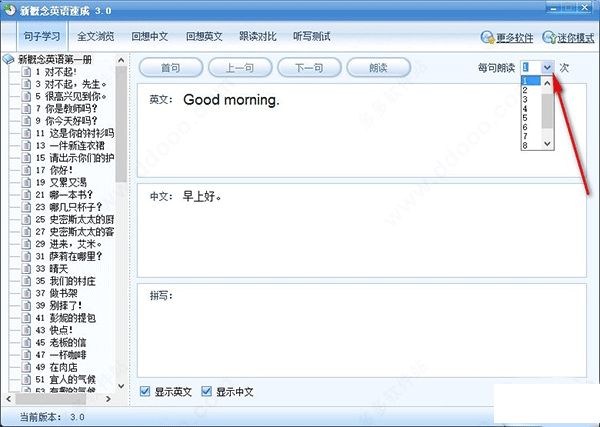The height and width of the screenshot is (427, 600).
Task: Go to the 听写测试 tab
Action: [311, 36]
